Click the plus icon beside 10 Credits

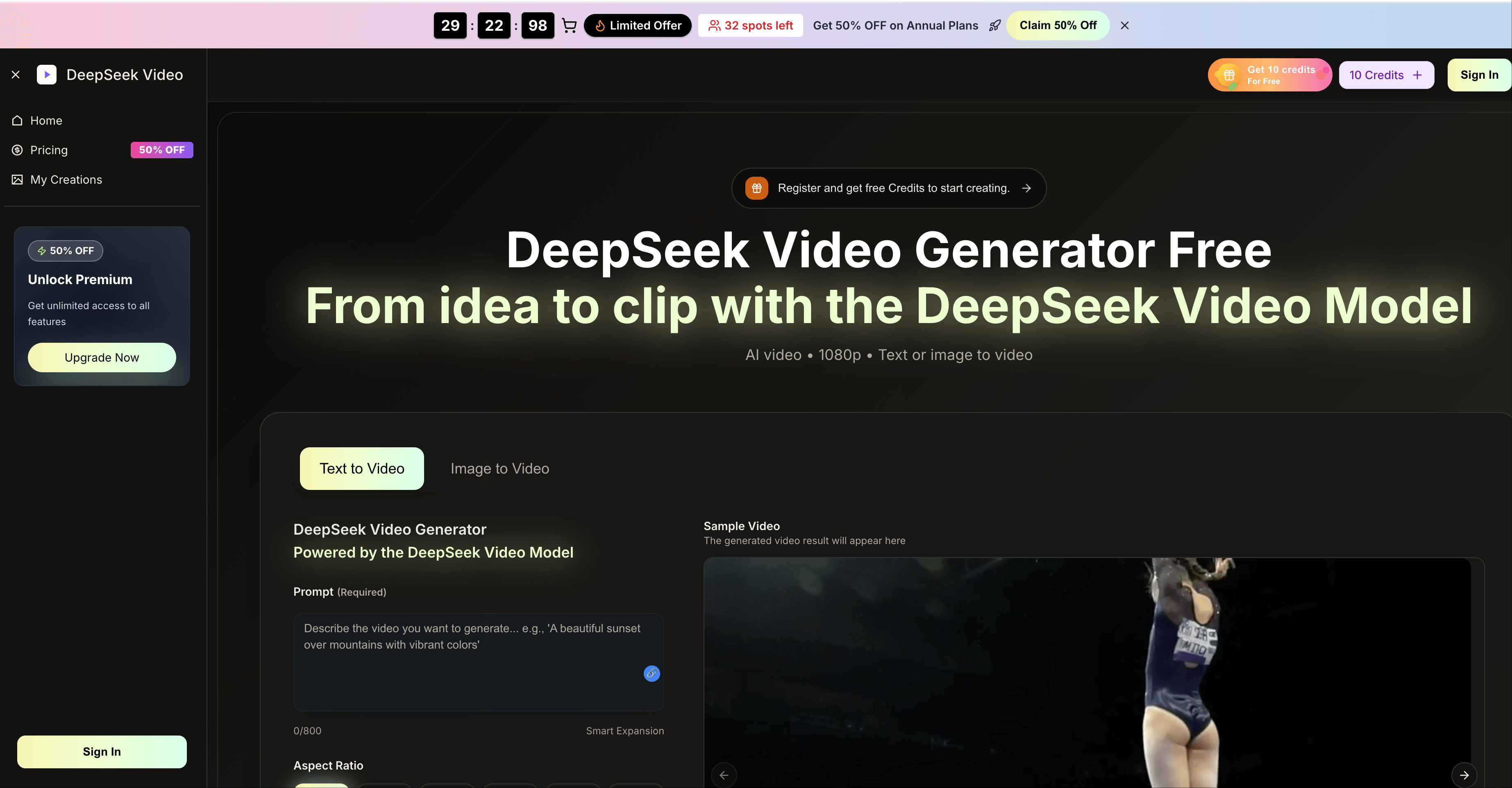[x=1417, y=75]
